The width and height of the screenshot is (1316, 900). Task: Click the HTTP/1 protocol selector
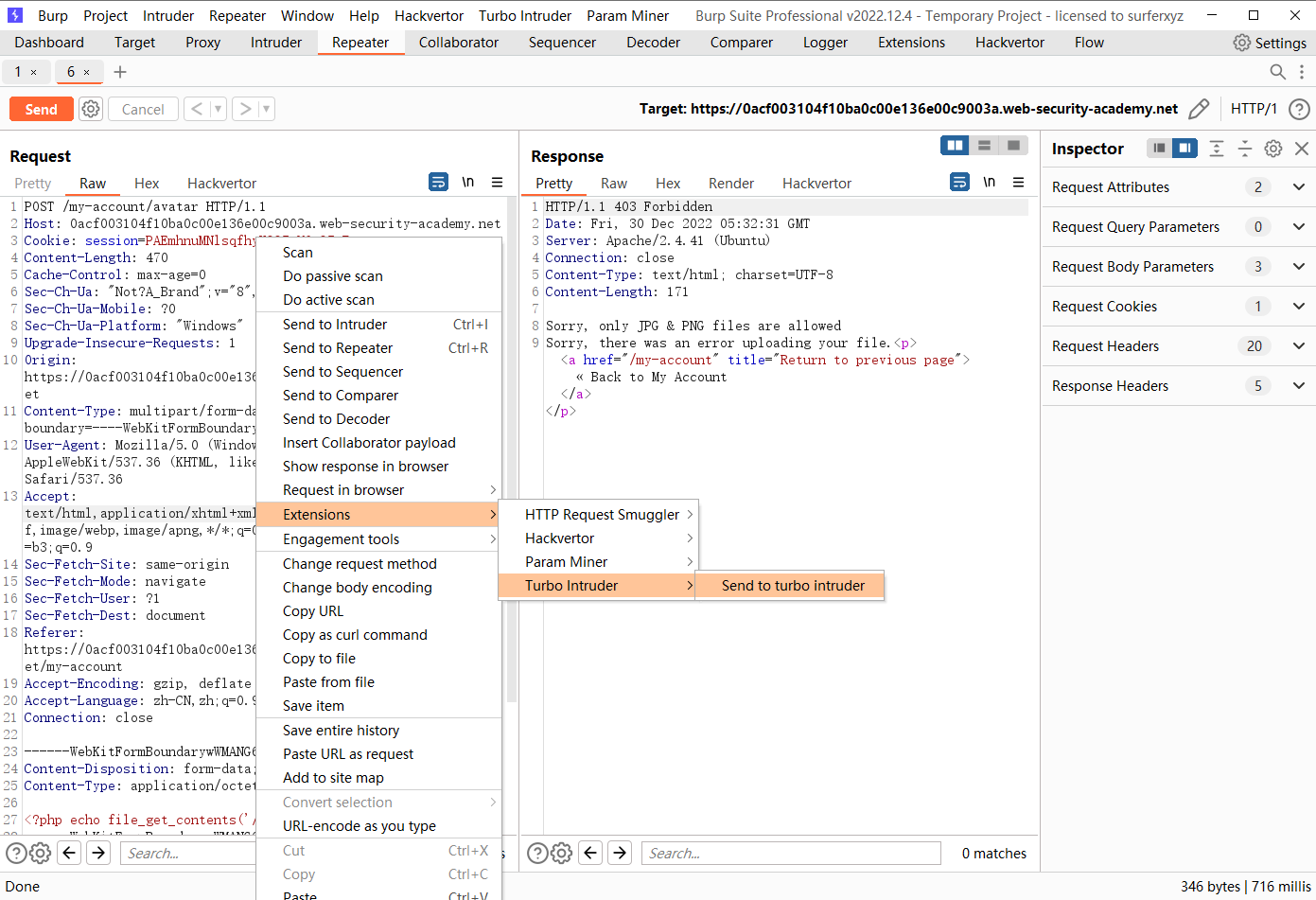pos(1254,109)
